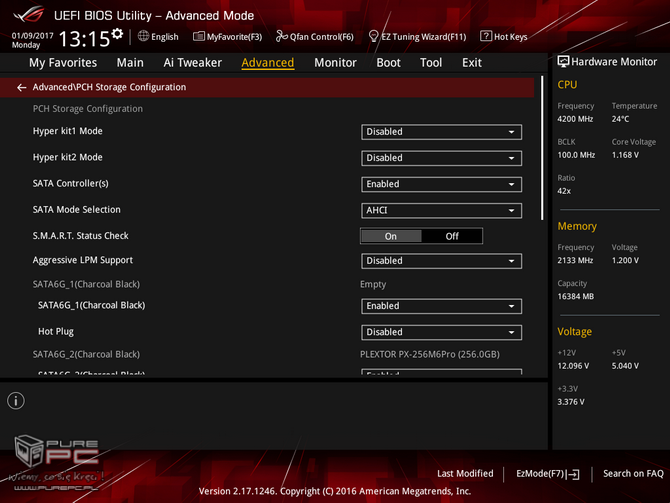Open the Hot Plug dropdown
Image resolution: width=670 pixels, height=503 pixels.
[441, 332]
